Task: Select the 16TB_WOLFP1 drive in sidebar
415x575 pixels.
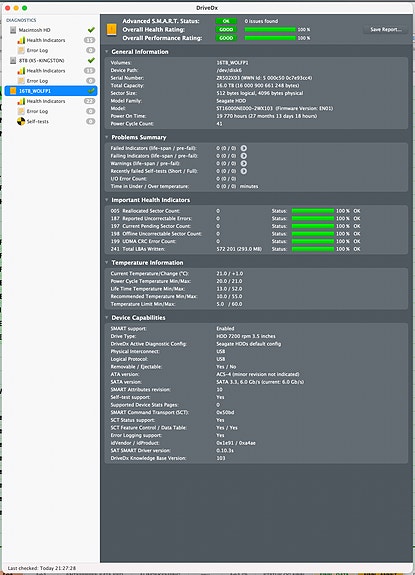Action: 51,91
